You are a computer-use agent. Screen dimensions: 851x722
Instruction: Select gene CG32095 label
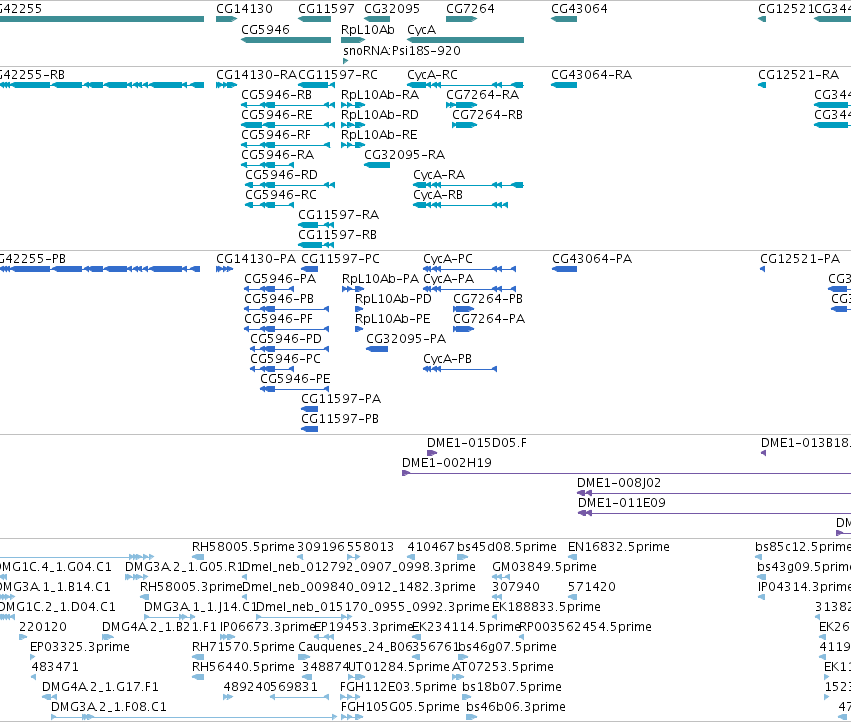pos(392,9)
